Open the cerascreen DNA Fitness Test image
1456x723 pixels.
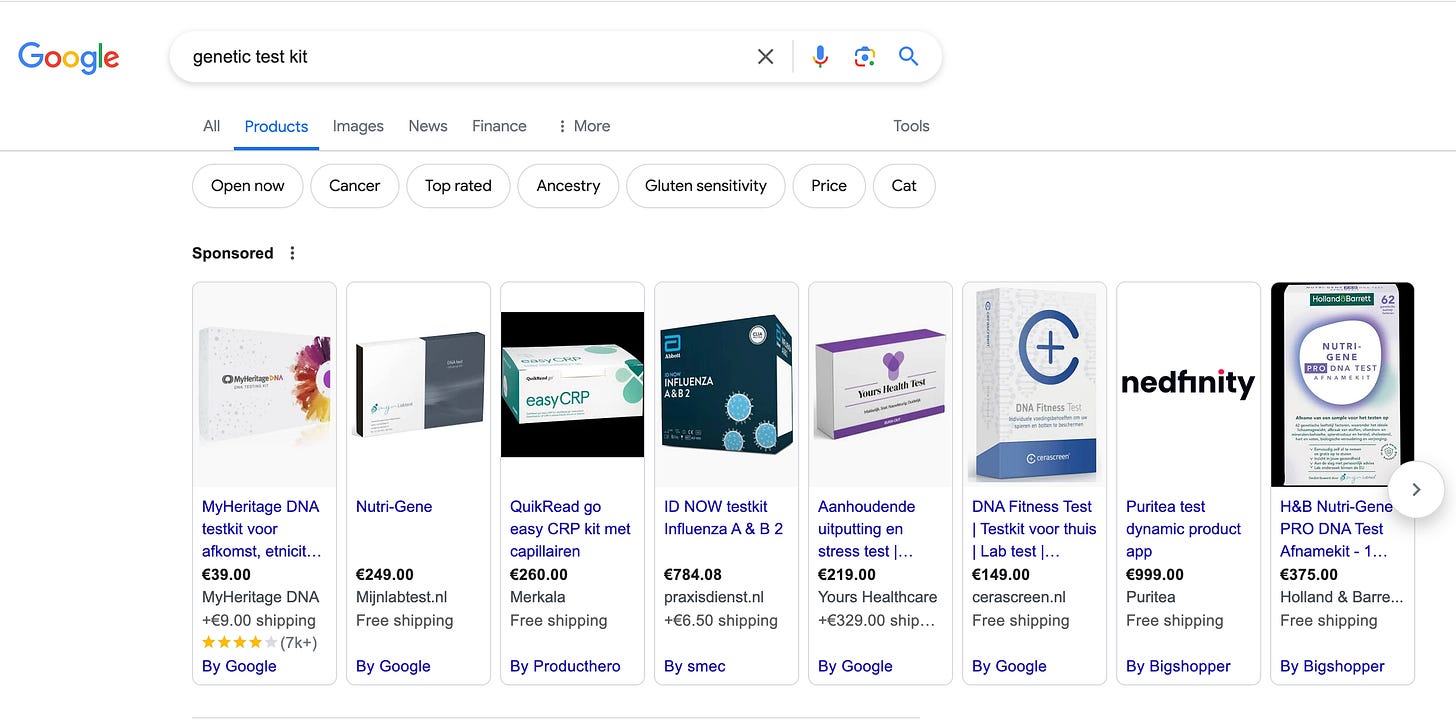click(x=1034, y=384)
